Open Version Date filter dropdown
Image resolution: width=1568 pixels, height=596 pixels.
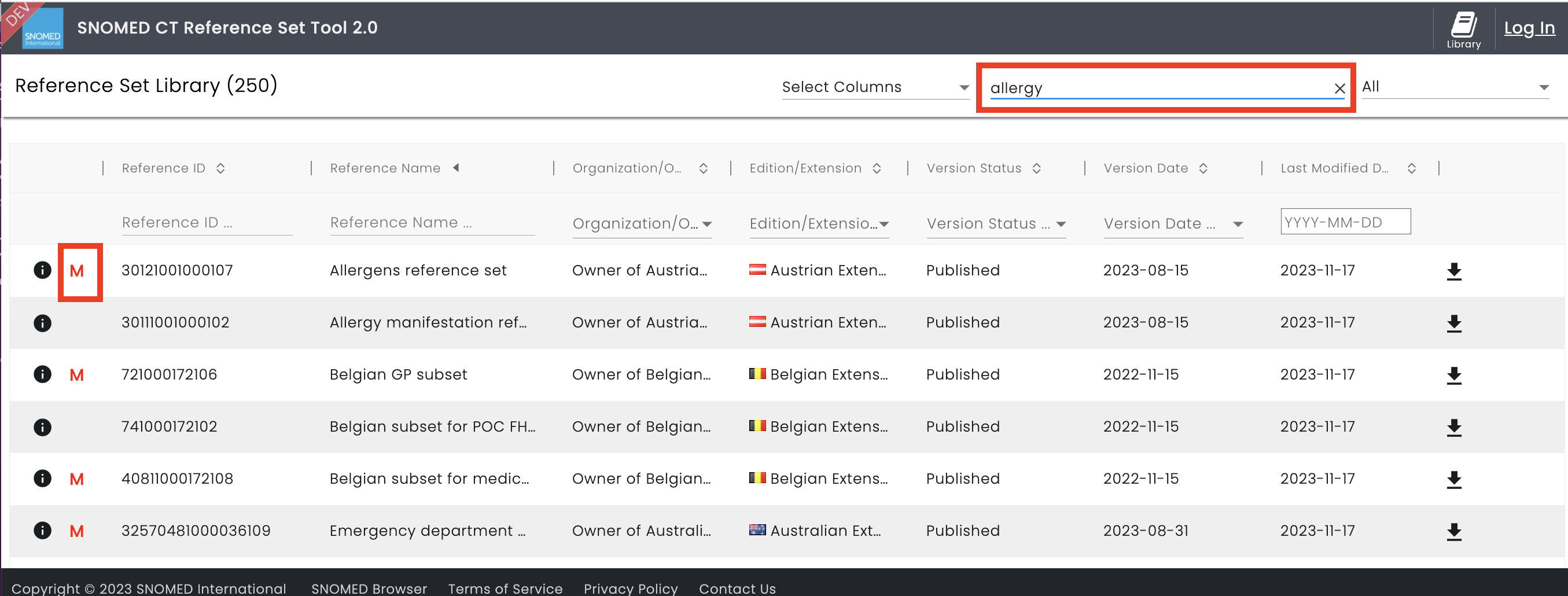point(1173,224)
